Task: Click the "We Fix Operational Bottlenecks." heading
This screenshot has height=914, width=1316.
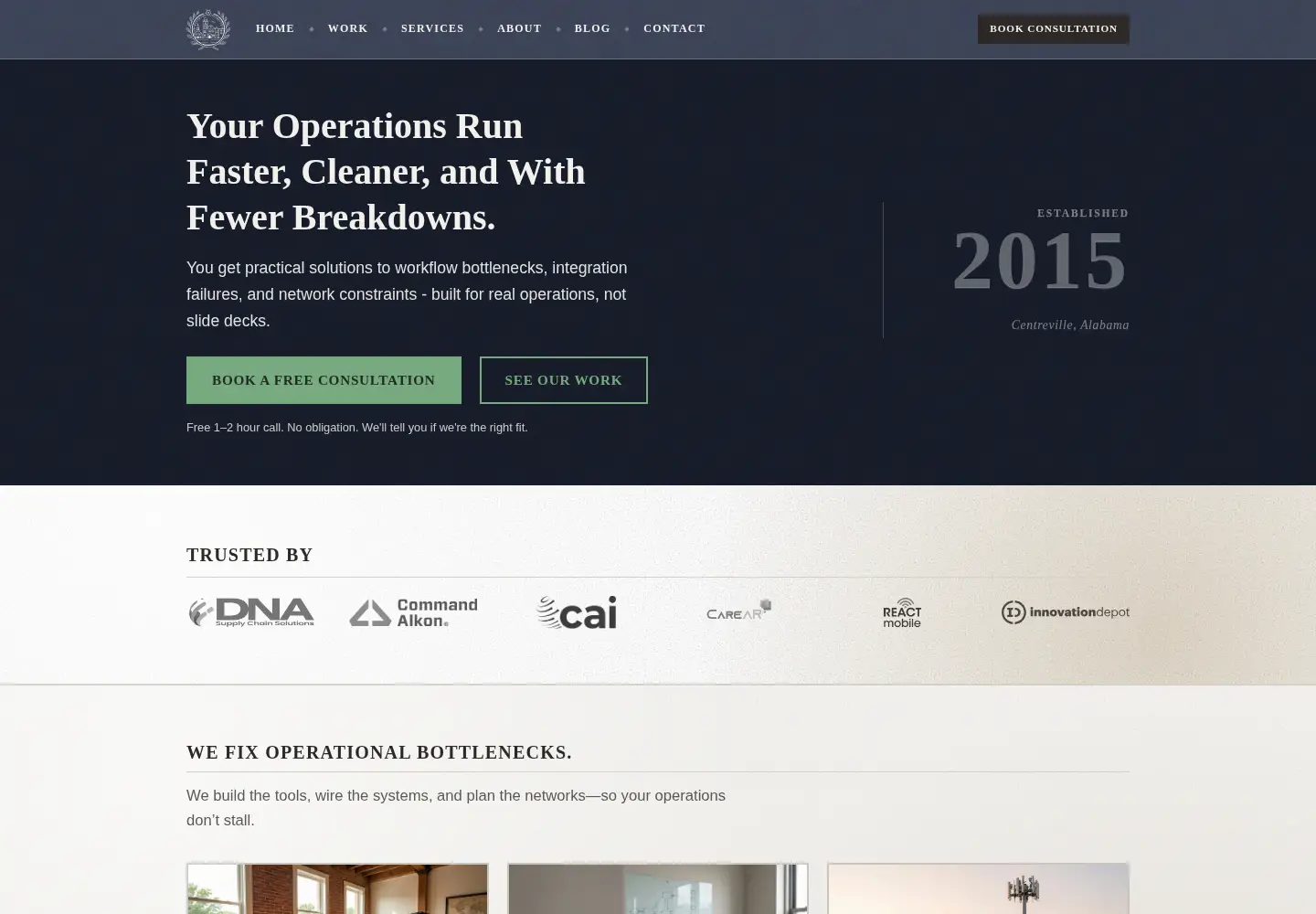Action: tap(379, 752)
